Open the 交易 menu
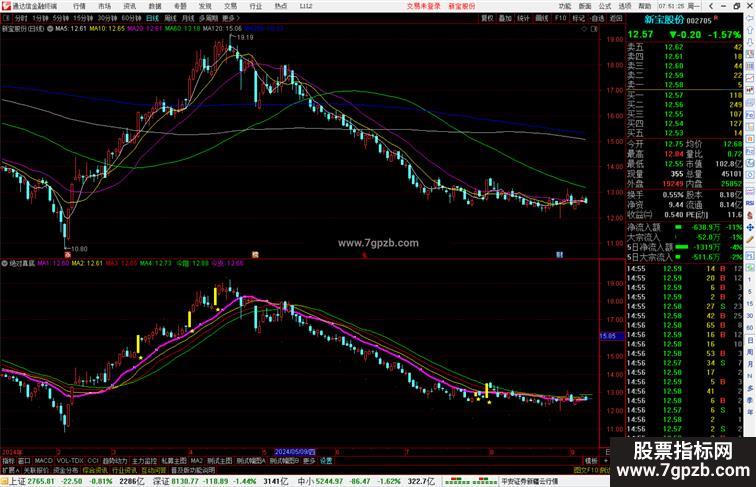Screen dimensions: 756x487 (230, 6)
